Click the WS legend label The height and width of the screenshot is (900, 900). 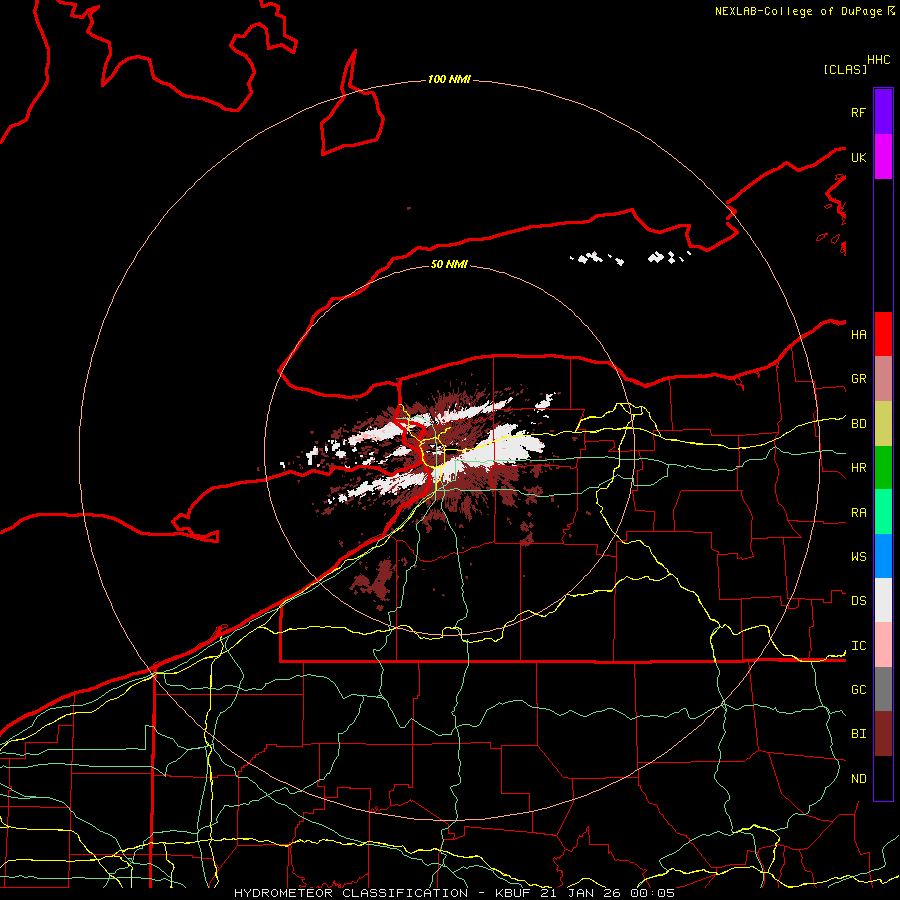point(858,556)
